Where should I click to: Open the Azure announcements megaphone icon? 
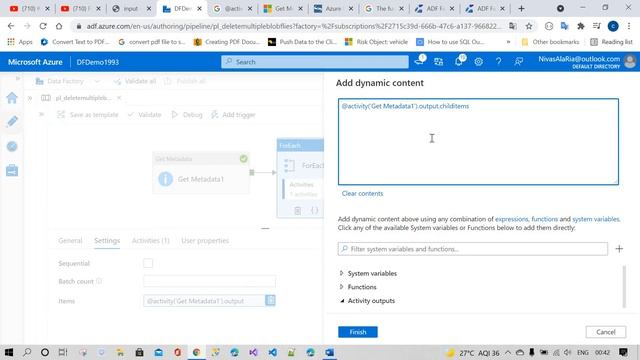[419, 62]
